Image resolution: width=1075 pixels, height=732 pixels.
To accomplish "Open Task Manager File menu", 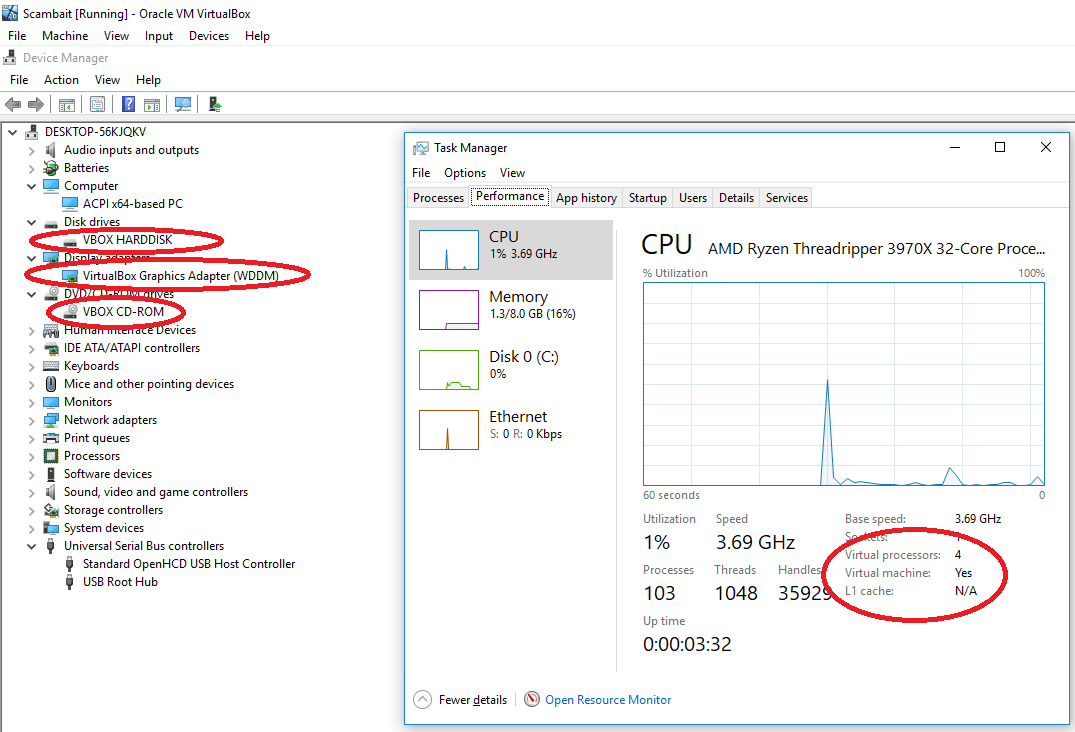I will pyautogui.click(x=421, y=173).
